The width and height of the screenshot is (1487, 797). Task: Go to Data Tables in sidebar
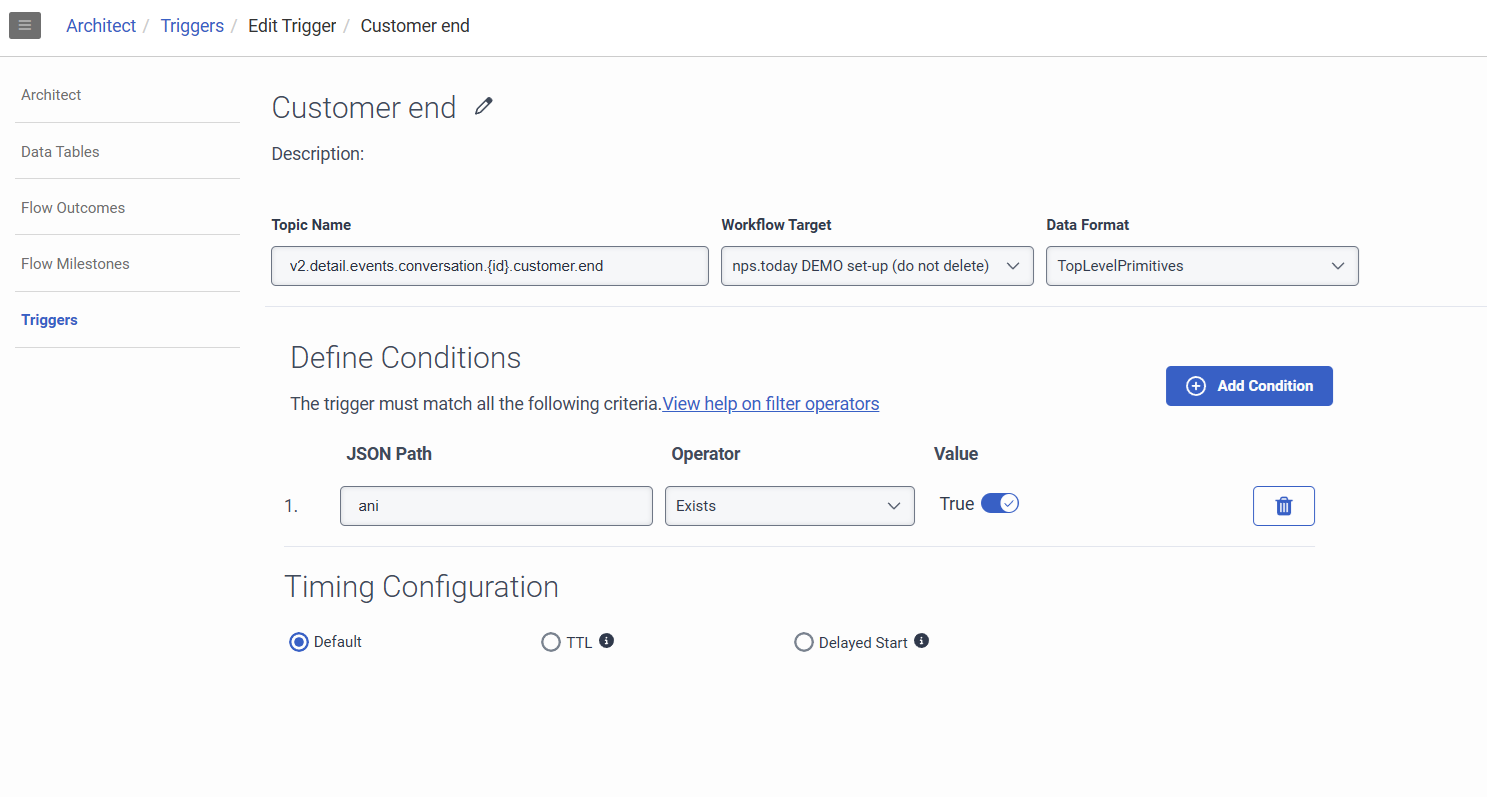point(60,152)
